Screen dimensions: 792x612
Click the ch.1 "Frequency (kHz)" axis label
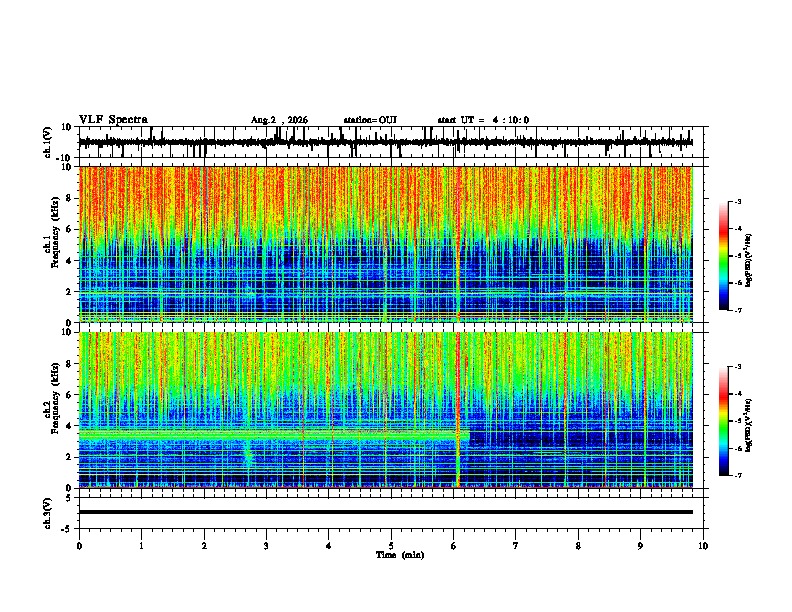pos(56,233)
